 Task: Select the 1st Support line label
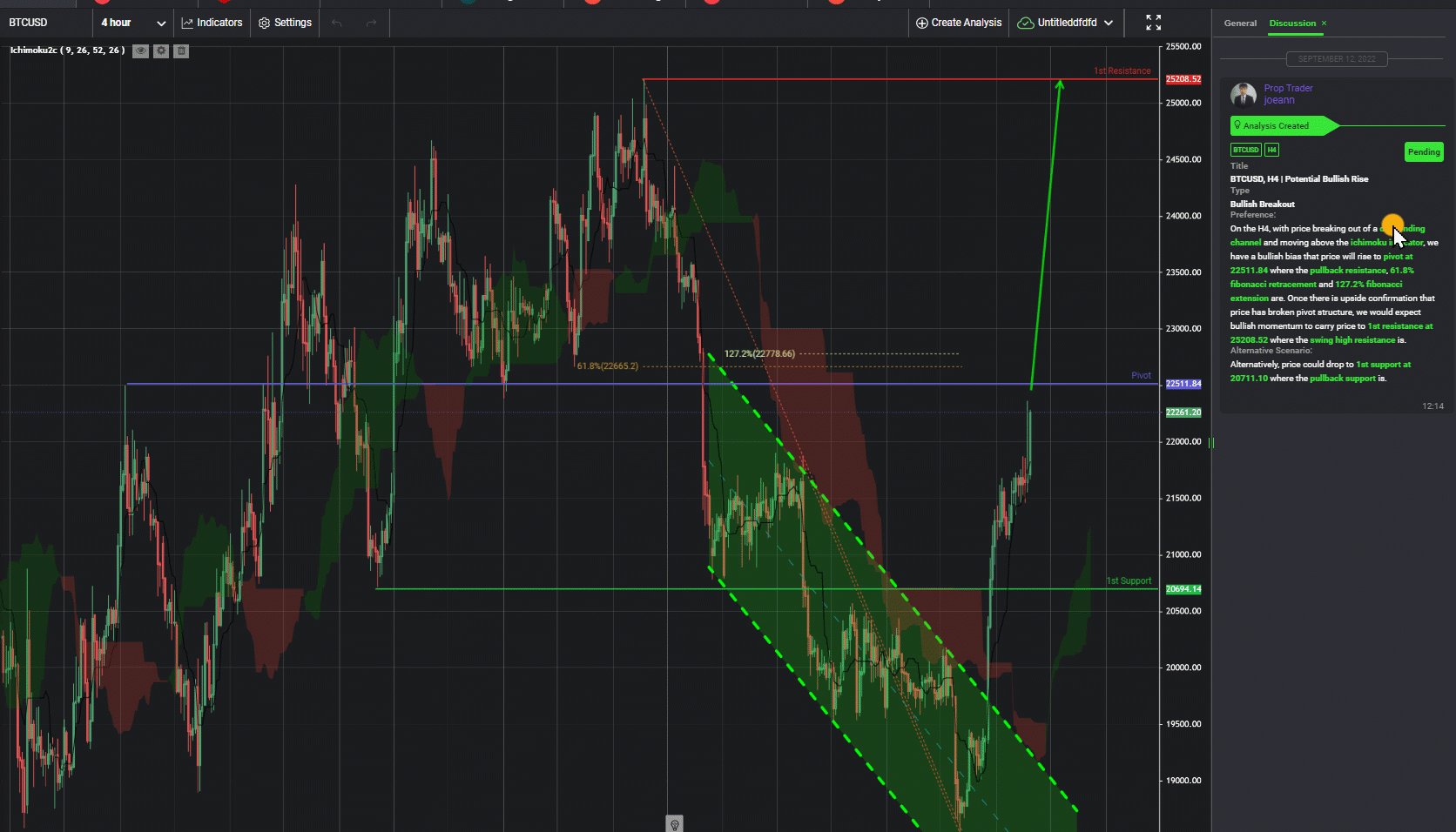point(1129,581)
